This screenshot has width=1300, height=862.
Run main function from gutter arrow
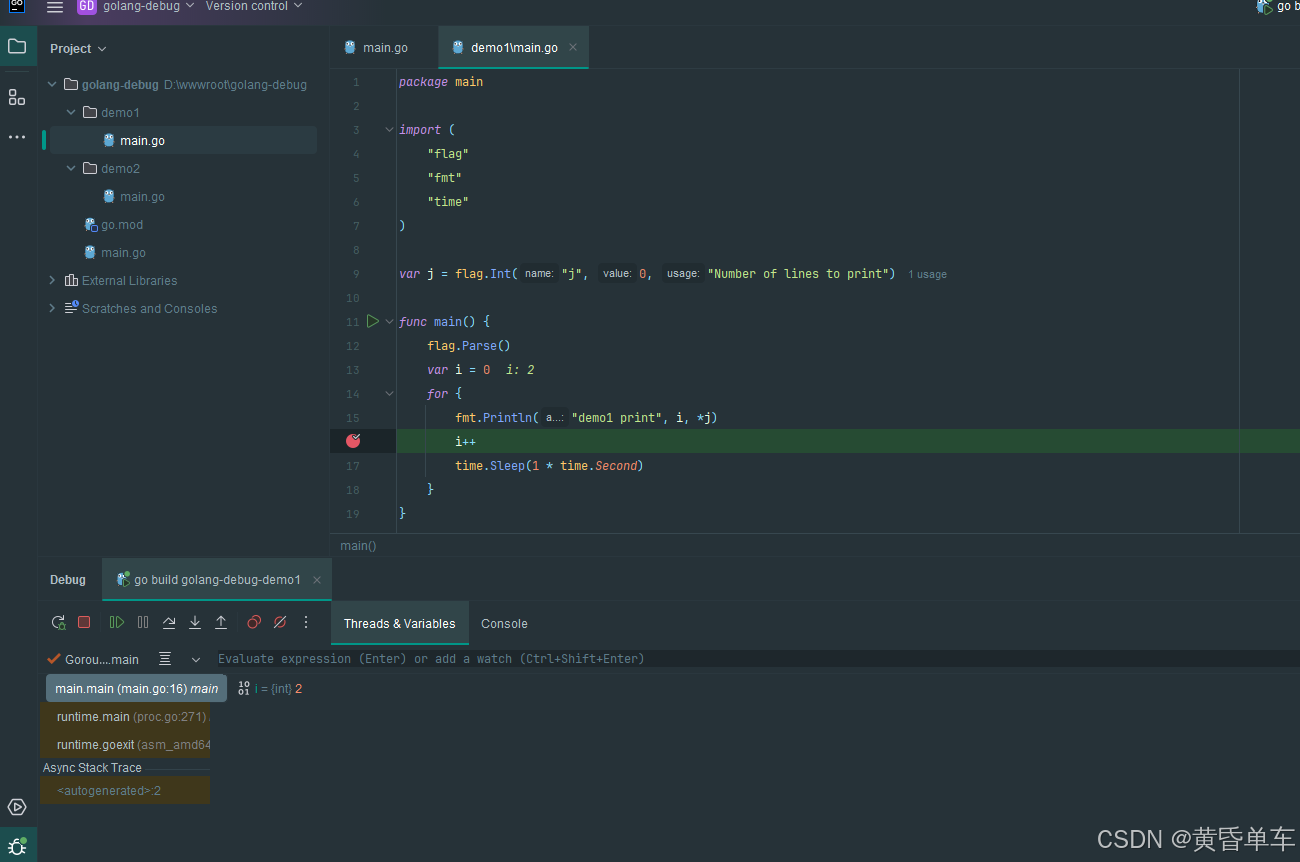[372, 321]
